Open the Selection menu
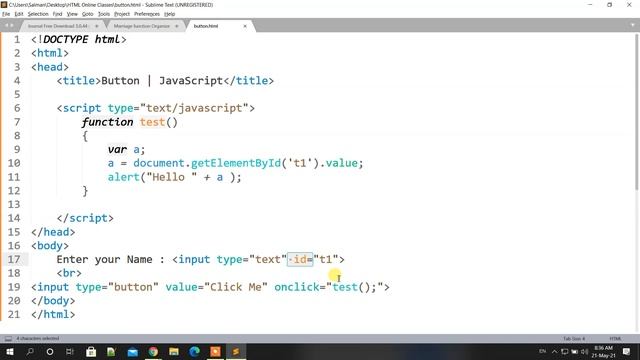The image size is (640, 360). (38, 14)
